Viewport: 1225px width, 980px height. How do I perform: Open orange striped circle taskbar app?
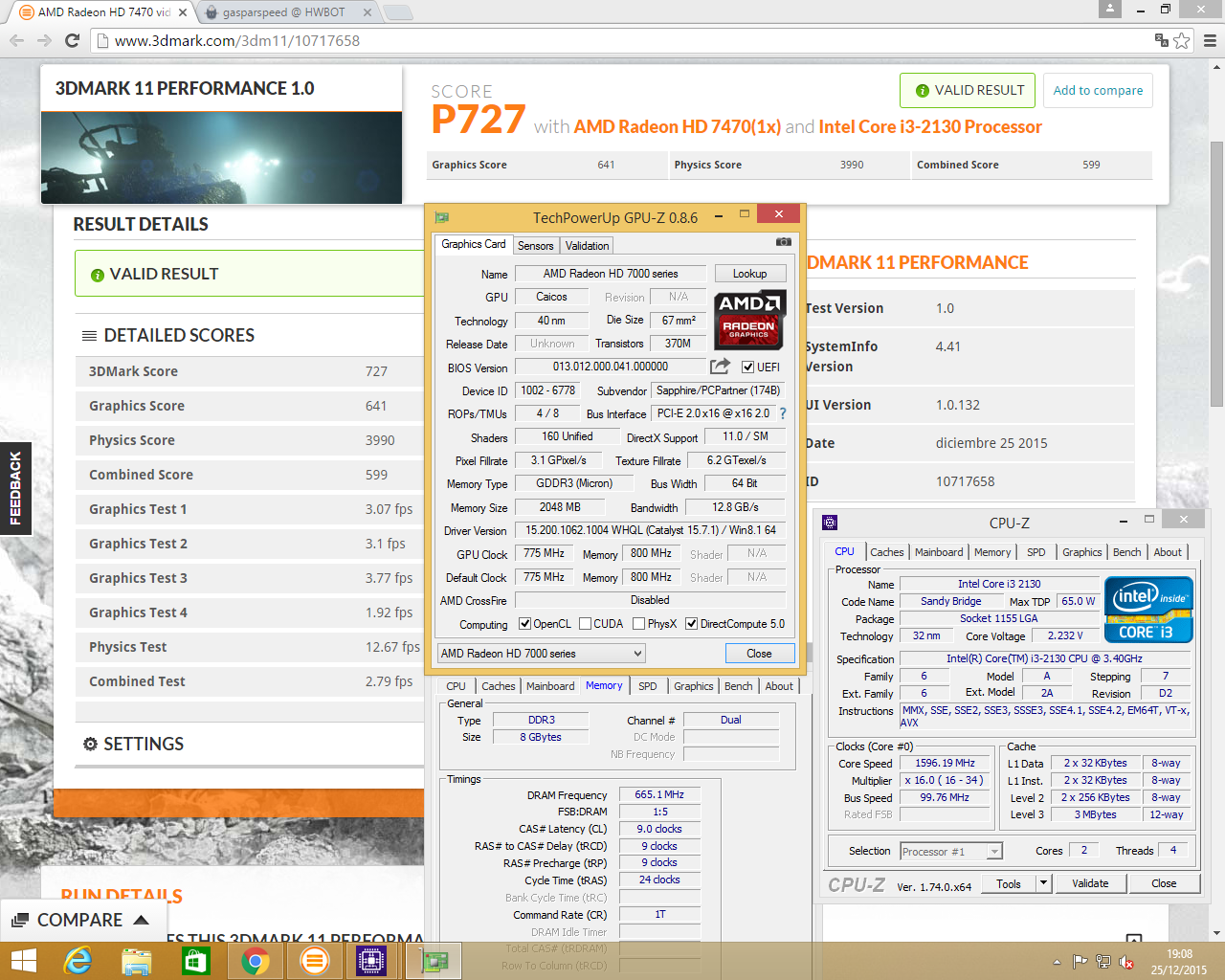[x=314, y=961]
